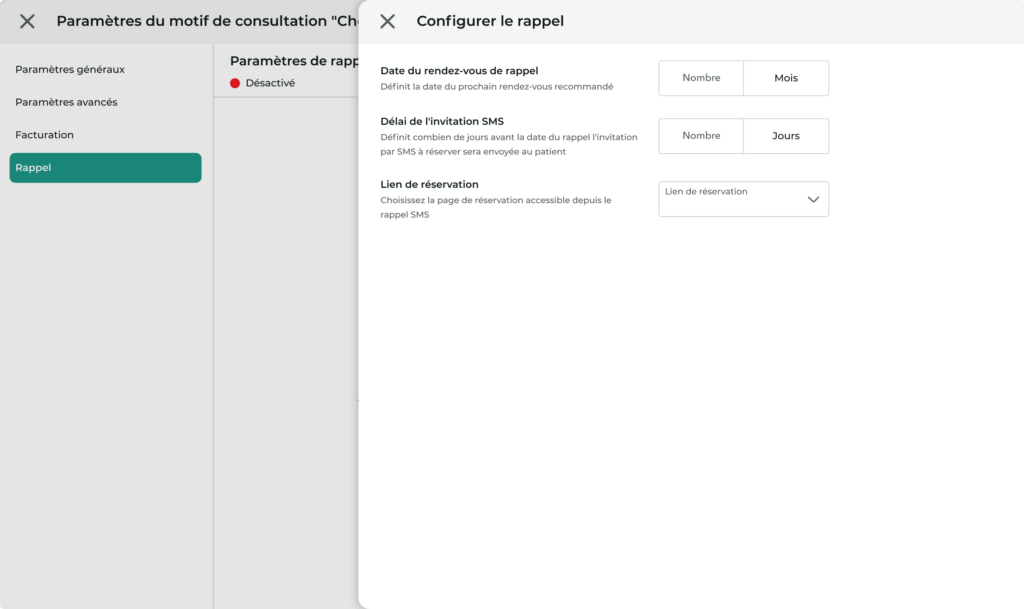Click the red Désactivé status indicator
The image size is (1024, 609).
point(234,82)
